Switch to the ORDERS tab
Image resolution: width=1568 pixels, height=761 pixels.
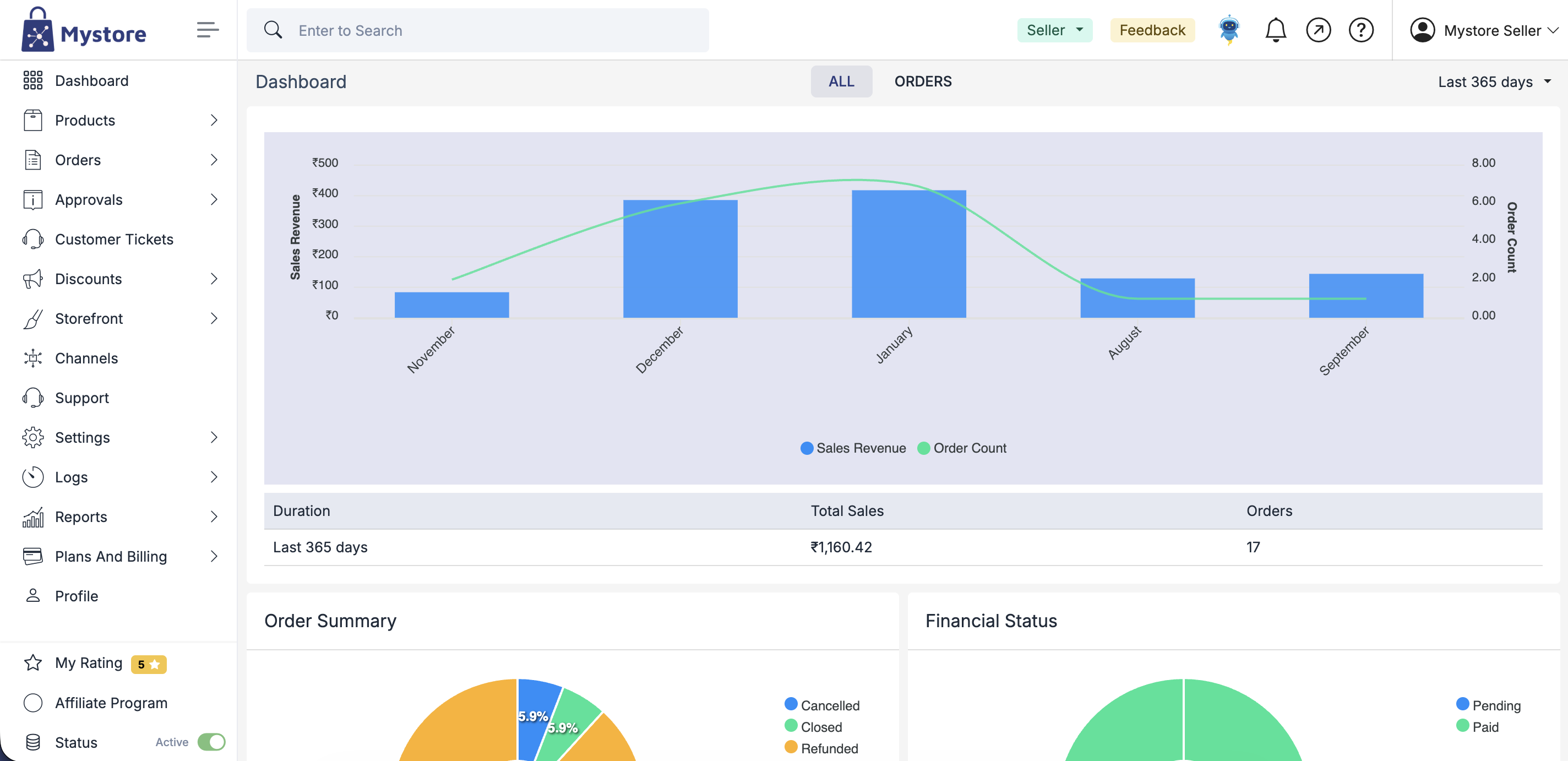[x=922, y=81]
